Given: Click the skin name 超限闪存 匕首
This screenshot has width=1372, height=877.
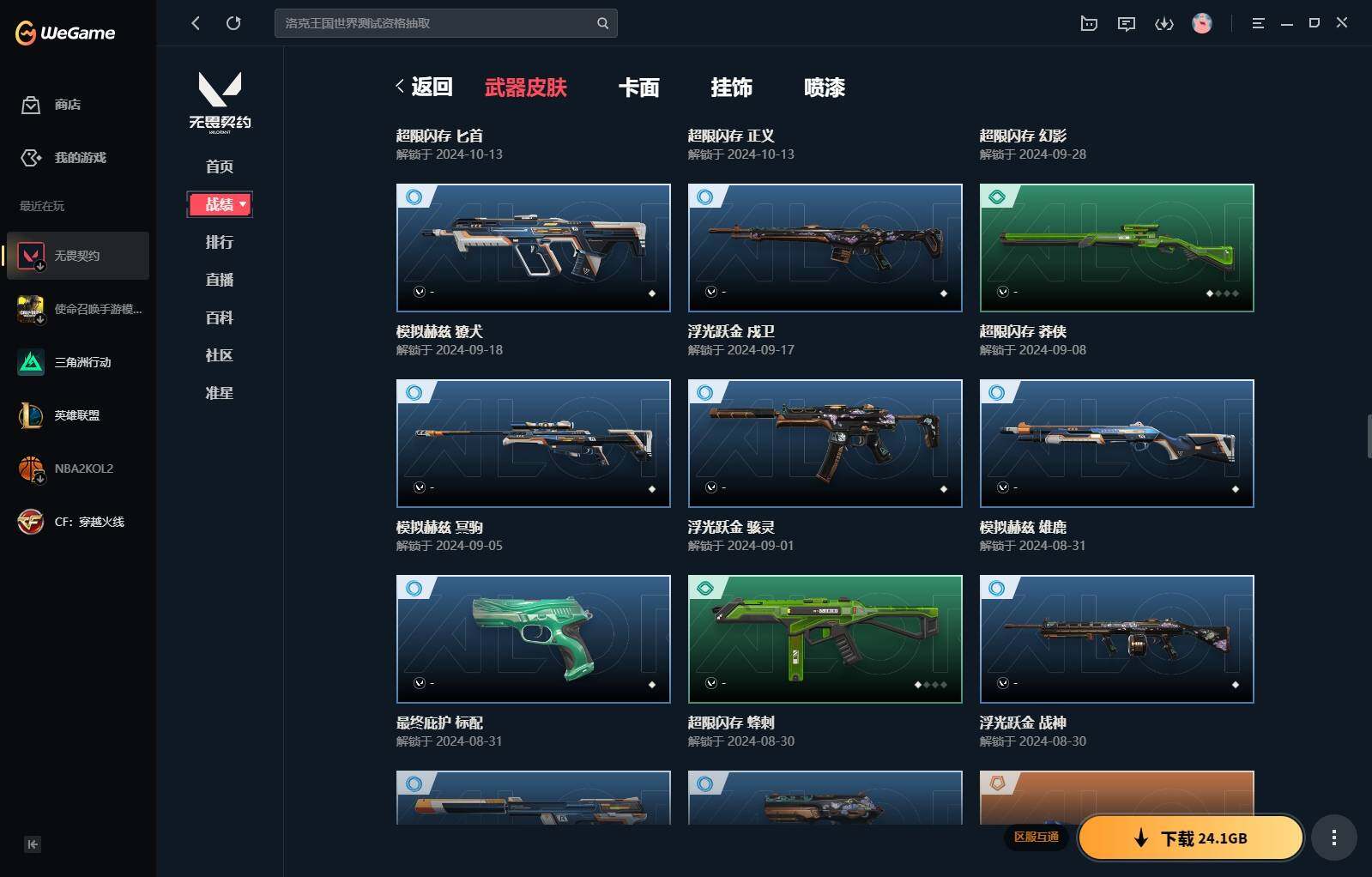Looking at the screenshot, I should [439, 136].
